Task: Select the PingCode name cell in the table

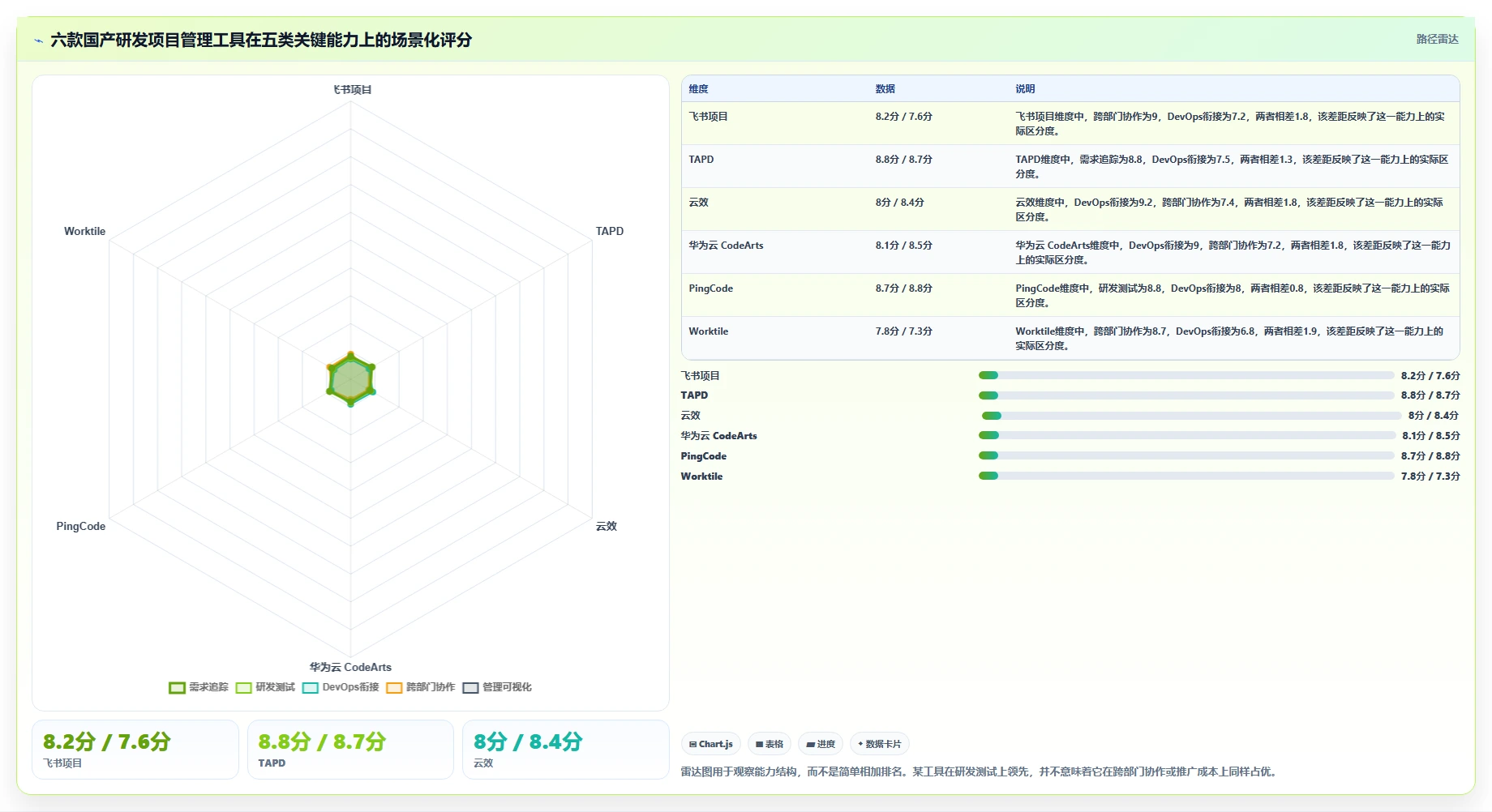Action: [x=774, y=295]
